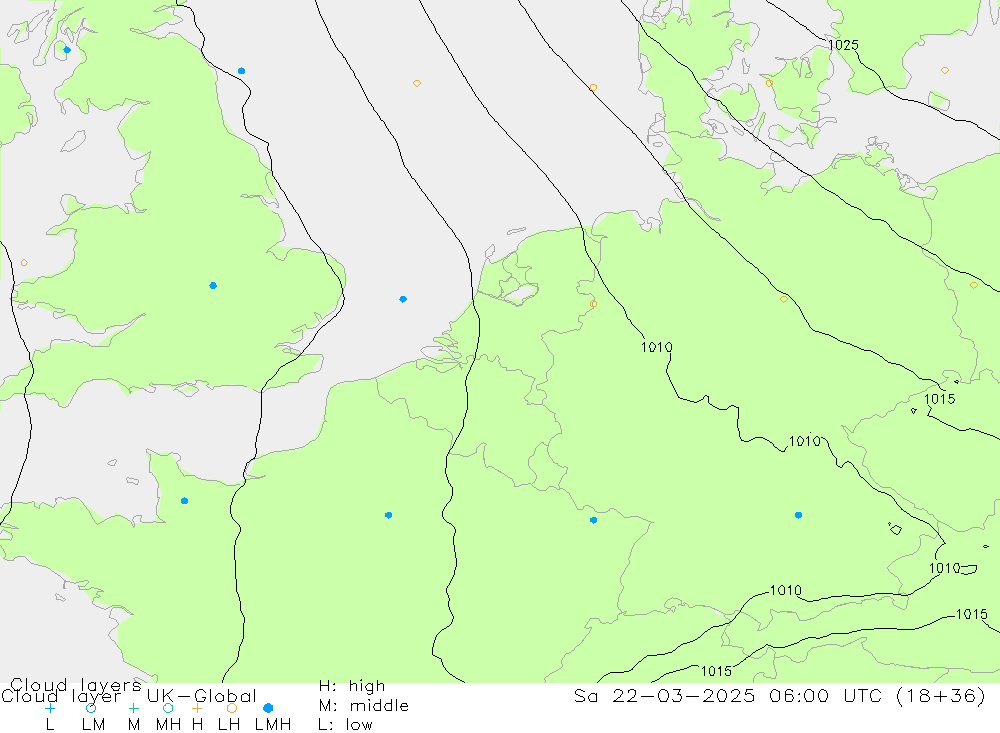1000x733 pixels.
Task: Click the 'LMH' legend label text
Action: click(273, 725)
